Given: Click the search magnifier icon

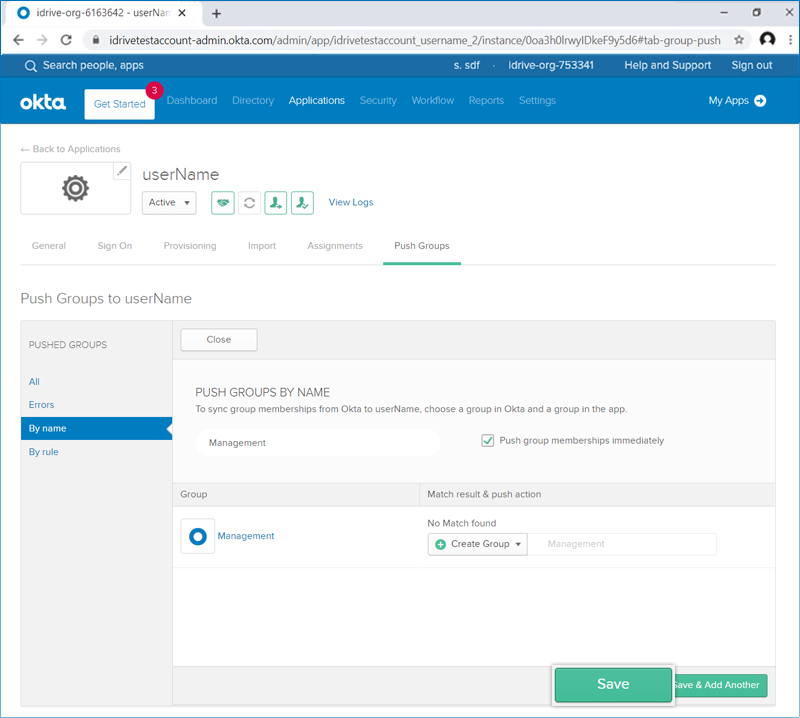Looking at the screenshot, I should [x=31, y=66].
